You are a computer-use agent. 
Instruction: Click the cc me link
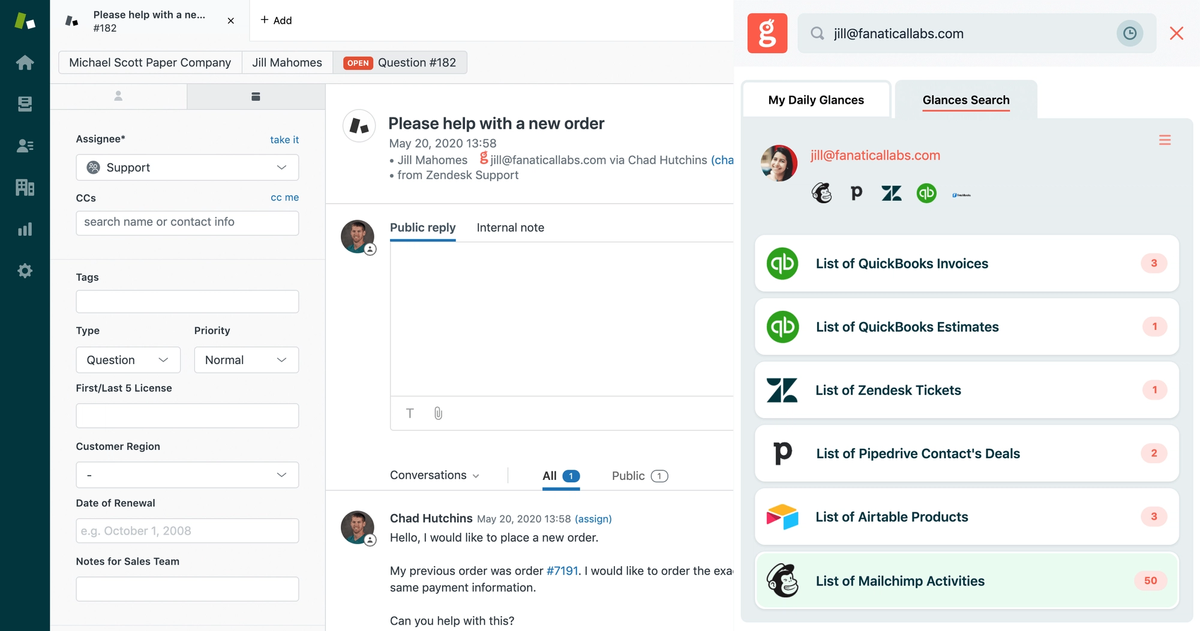pos(285,198)
